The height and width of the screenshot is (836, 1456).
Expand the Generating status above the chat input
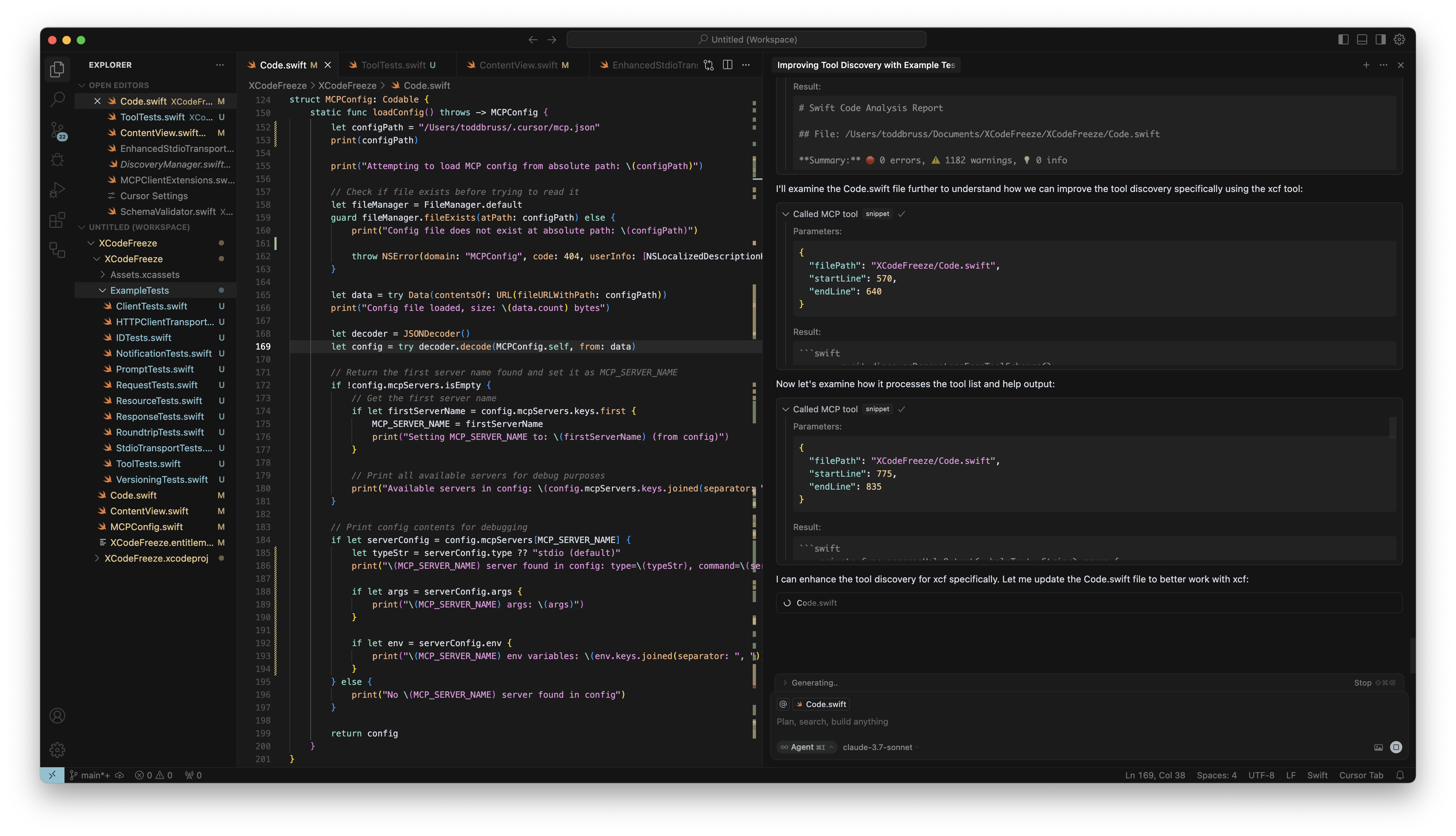(x=786, y=683)
